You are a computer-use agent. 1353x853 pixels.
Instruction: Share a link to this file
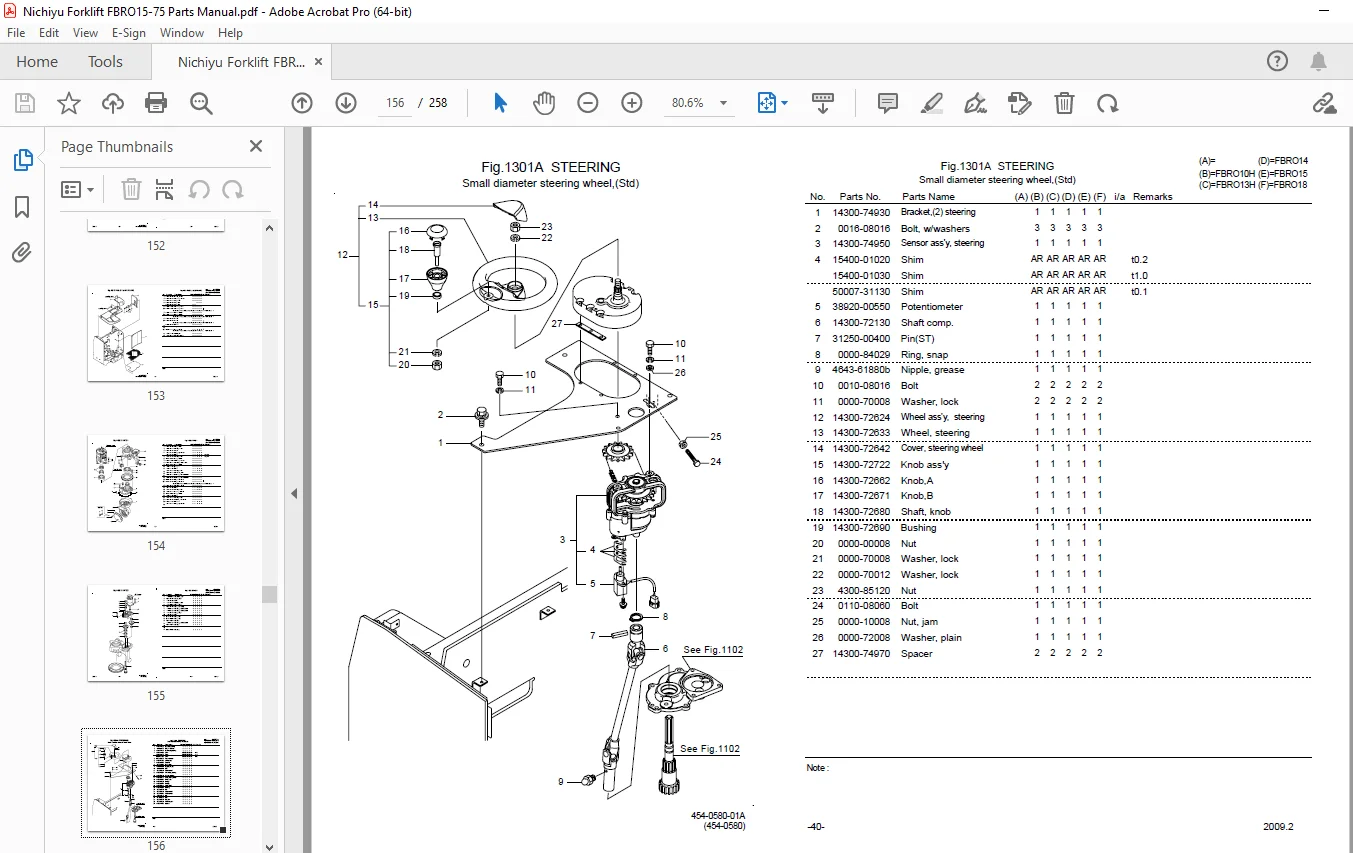1325,103
